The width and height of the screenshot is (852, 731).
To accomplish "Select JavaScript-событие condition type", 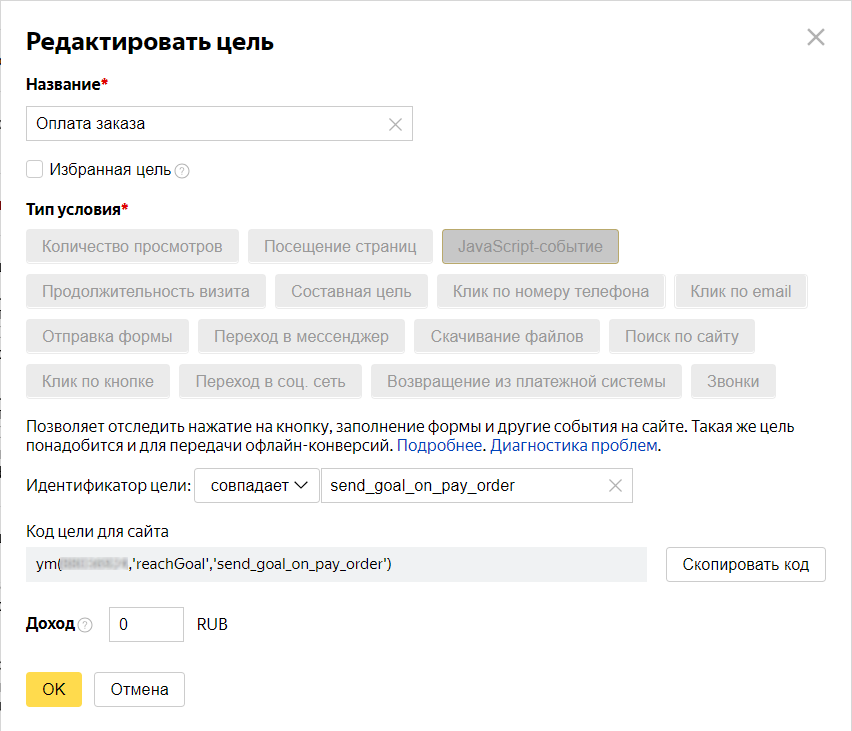I will coord(530,246).
